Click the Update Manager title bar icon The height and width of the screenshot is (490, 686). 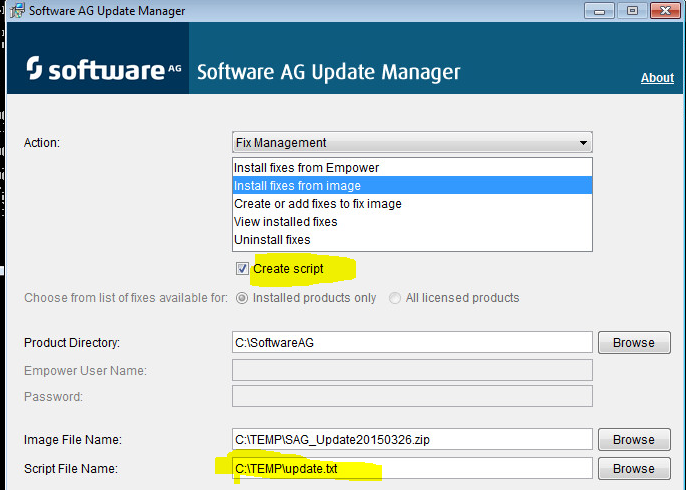(x=18, y=10)
